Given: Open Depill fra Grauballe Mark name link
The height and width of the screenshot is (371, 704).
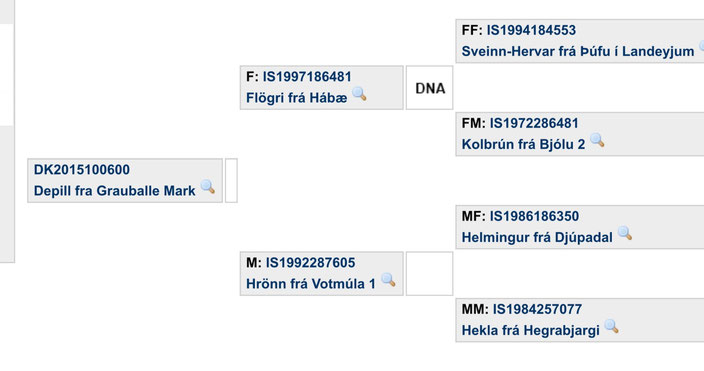Looking at the screenshot, I should pyautogui.click(x=114, y=191).
